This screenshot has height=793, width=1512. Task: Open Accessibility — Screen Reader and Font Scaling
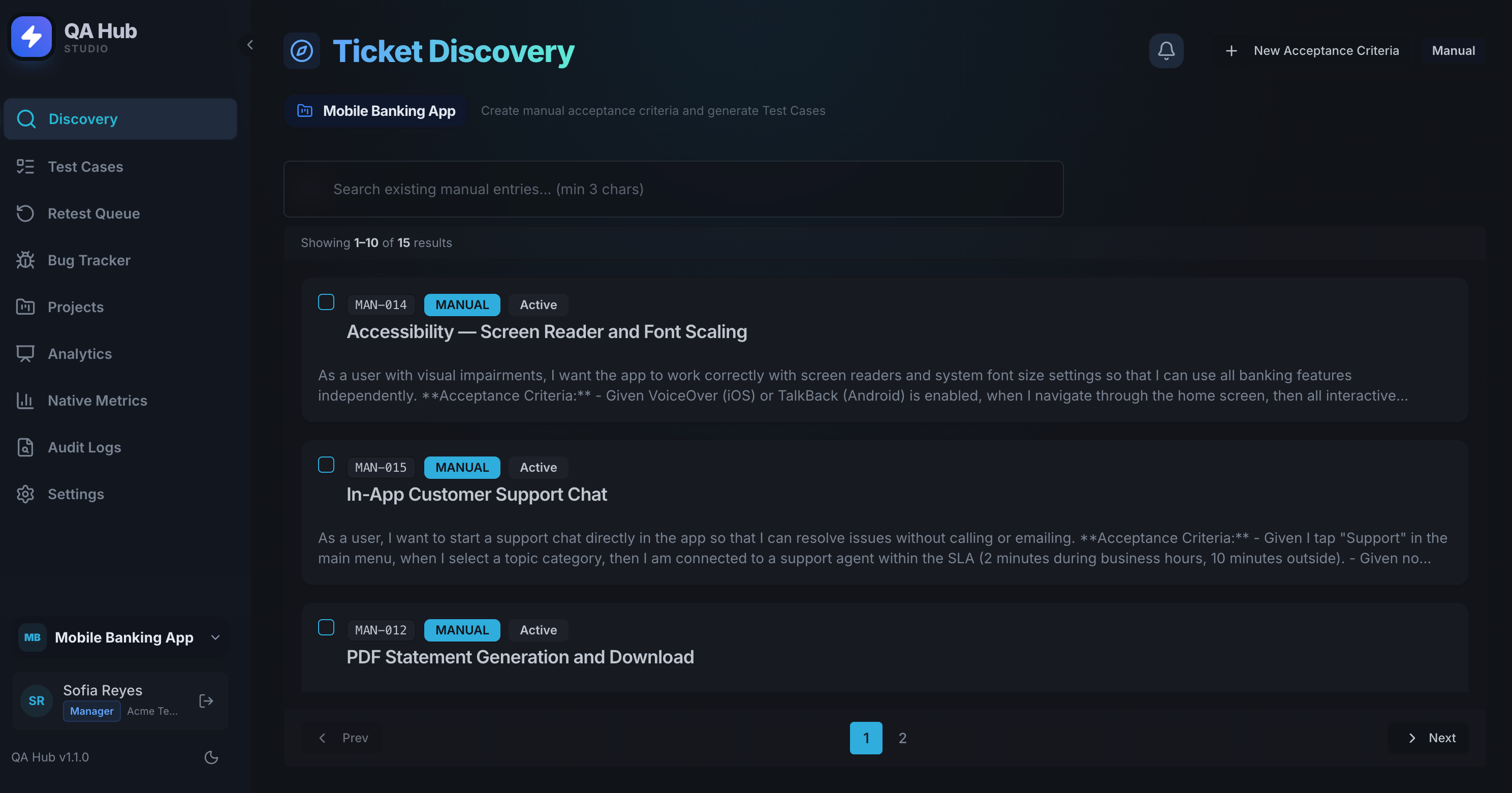[547, 332]
